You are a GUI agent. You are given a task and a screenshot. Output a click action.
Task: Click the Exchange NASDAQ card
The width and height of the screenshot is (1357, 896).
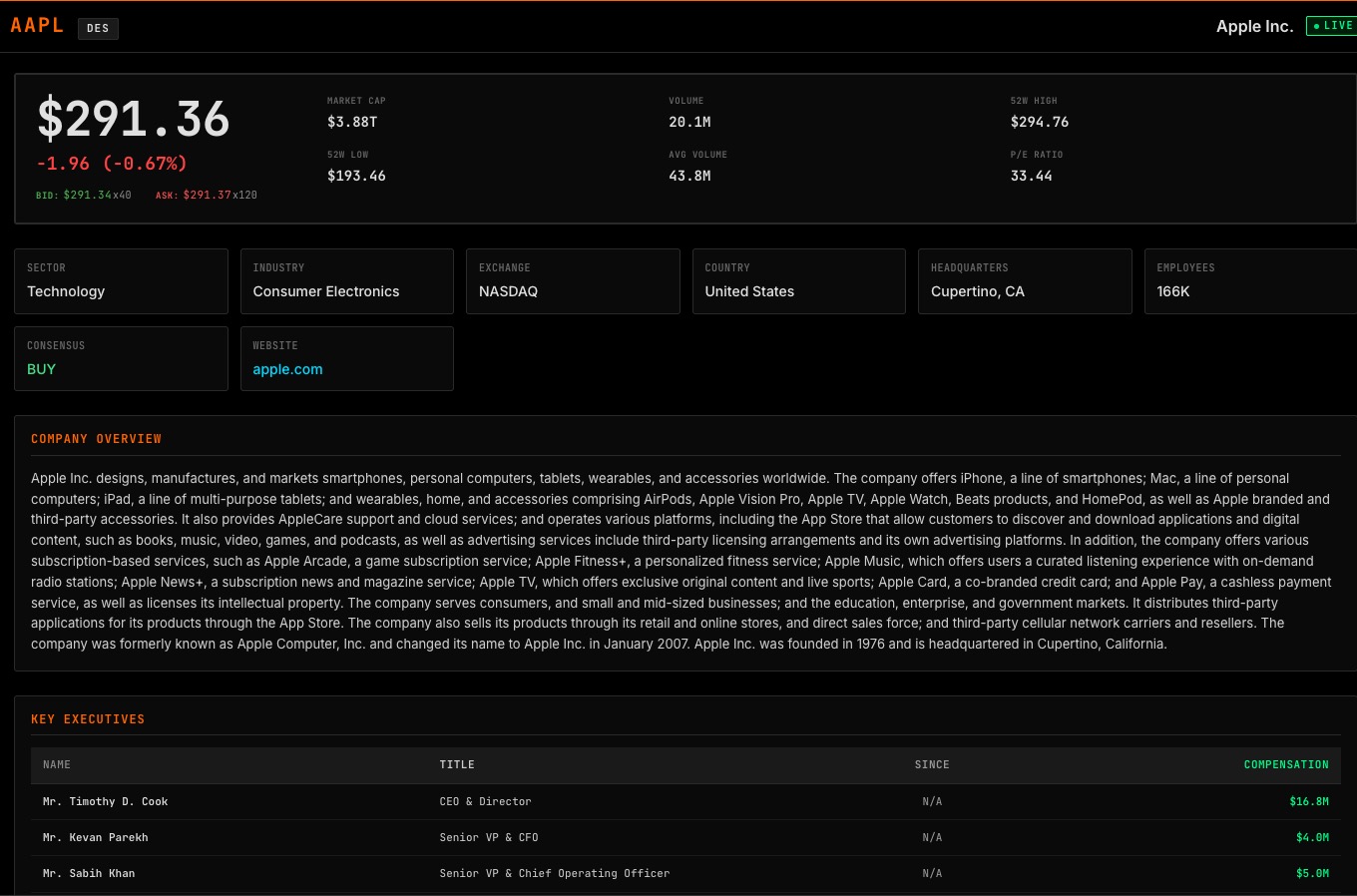[x=573, y=281]
